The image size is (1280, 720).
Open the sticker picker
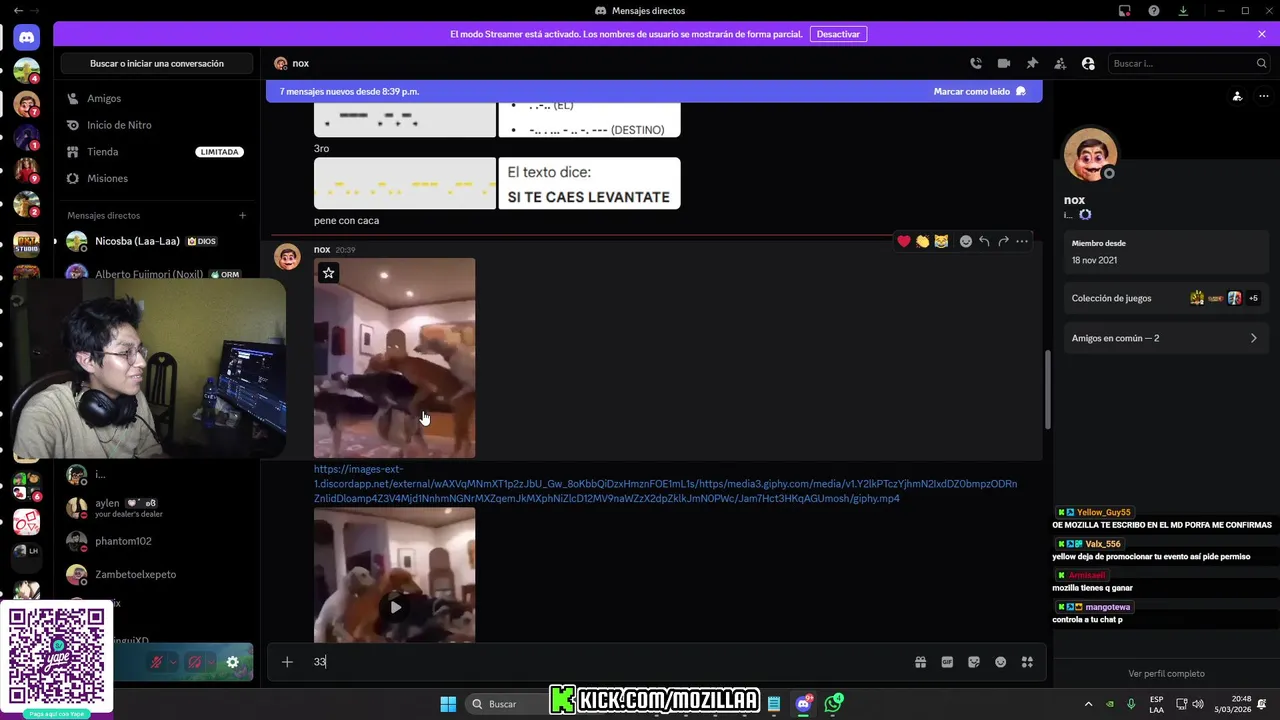pyautogui.click(x=974, y=662)
